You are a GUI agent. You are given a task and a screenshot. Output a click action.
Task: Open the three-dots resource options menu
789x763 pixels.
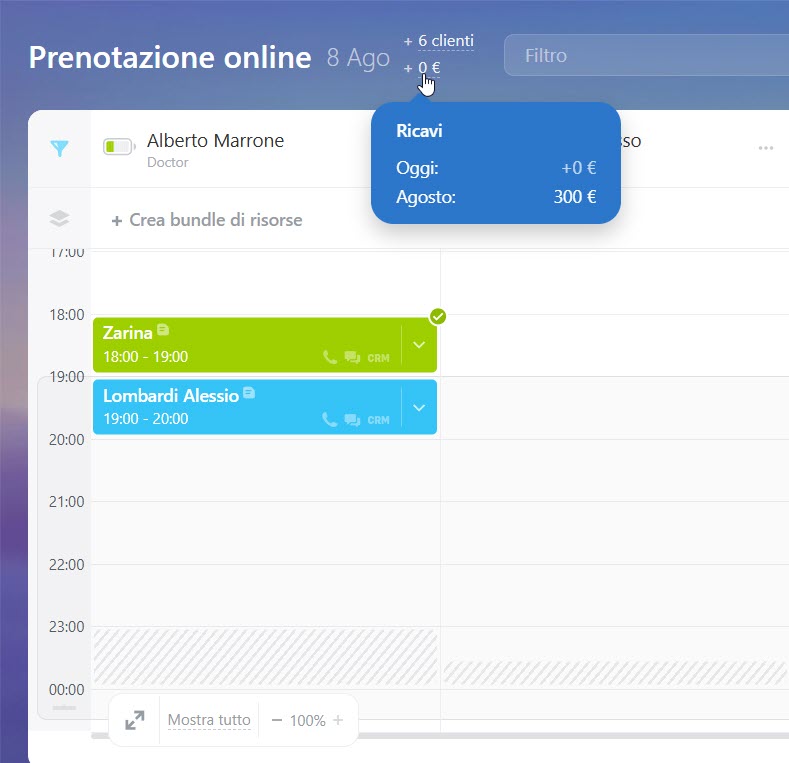766,148
